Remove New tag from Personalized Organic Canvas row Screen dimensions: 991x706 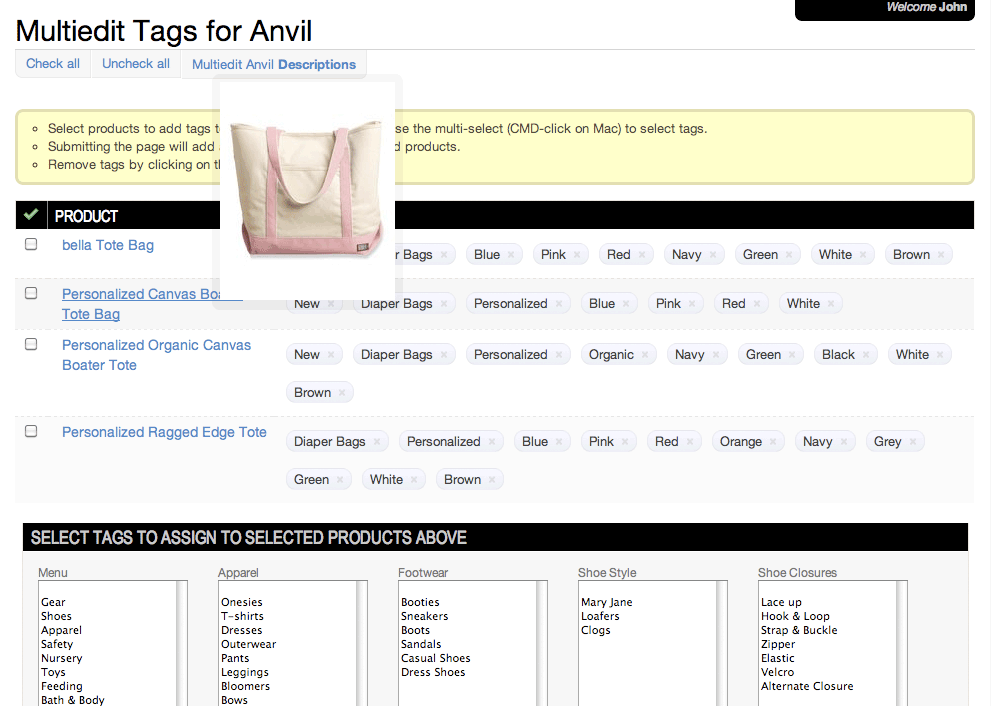click(329, 355)
